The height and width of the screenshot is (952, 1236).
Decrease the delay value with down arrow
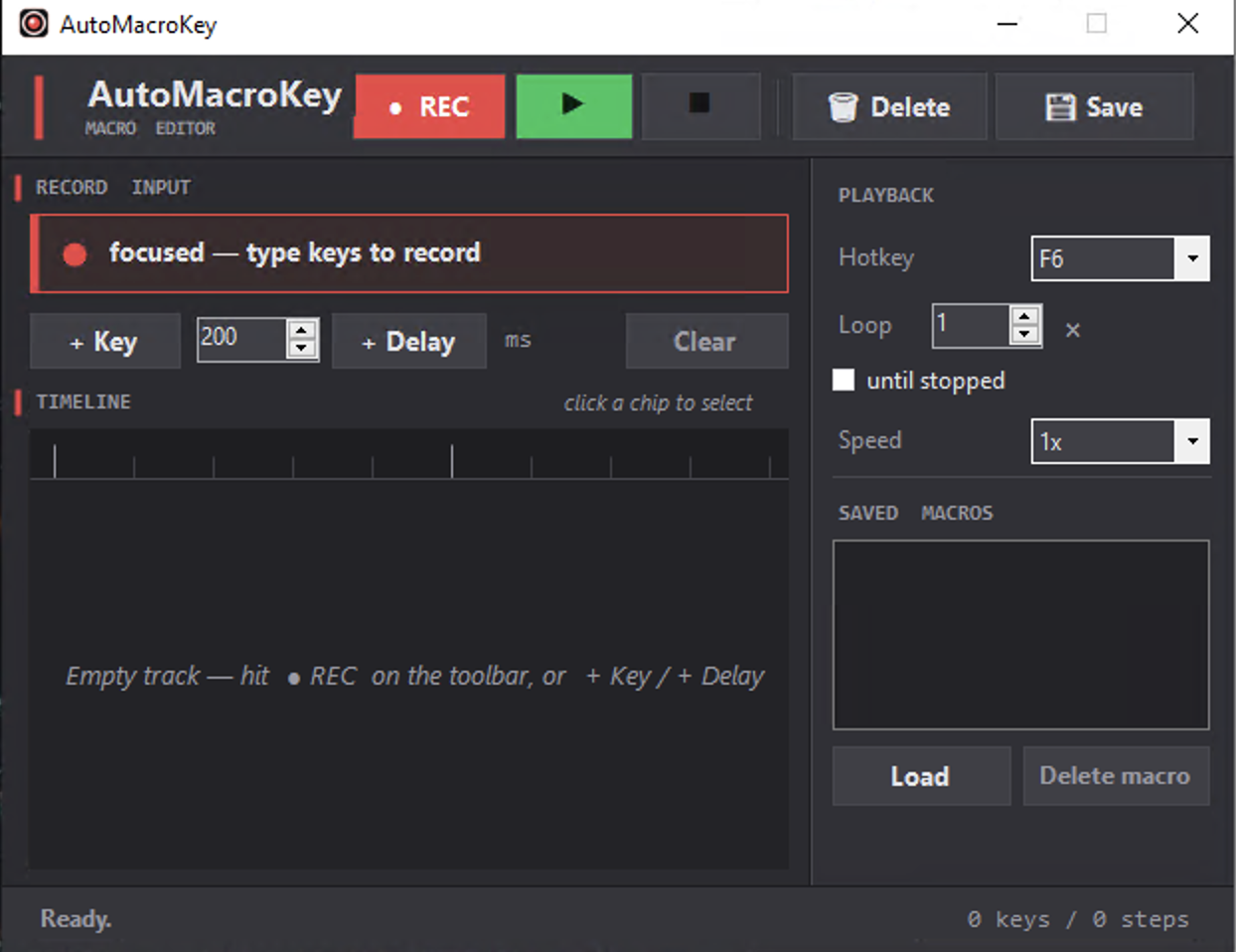302,349
